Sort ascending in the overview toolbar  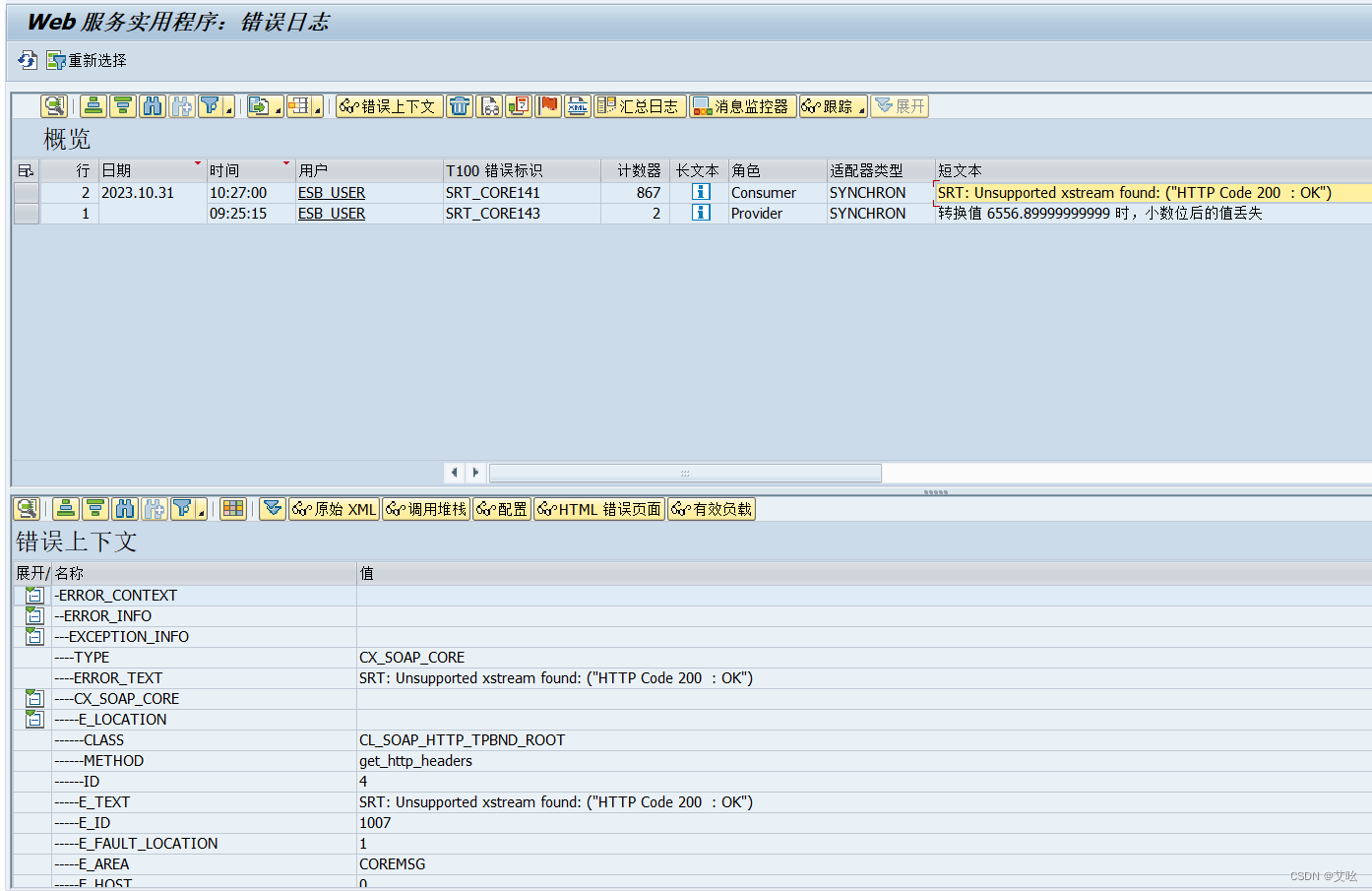click(x=94, y=106)
